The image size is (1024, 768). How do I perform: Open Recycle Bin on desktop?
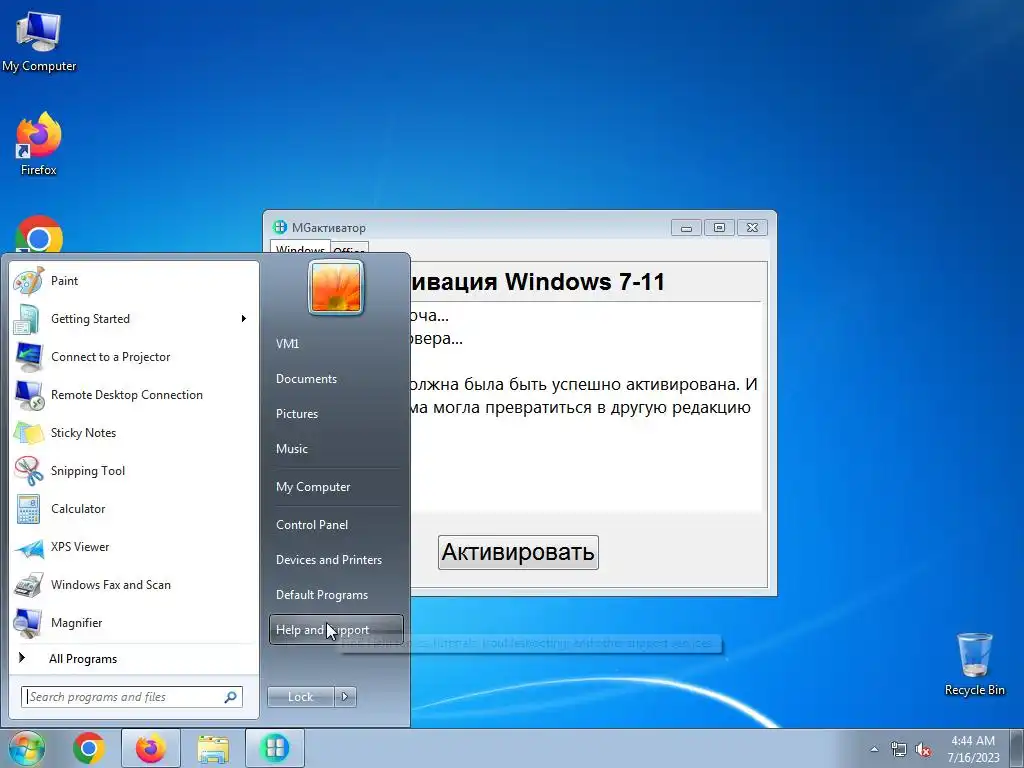[974, 664]
